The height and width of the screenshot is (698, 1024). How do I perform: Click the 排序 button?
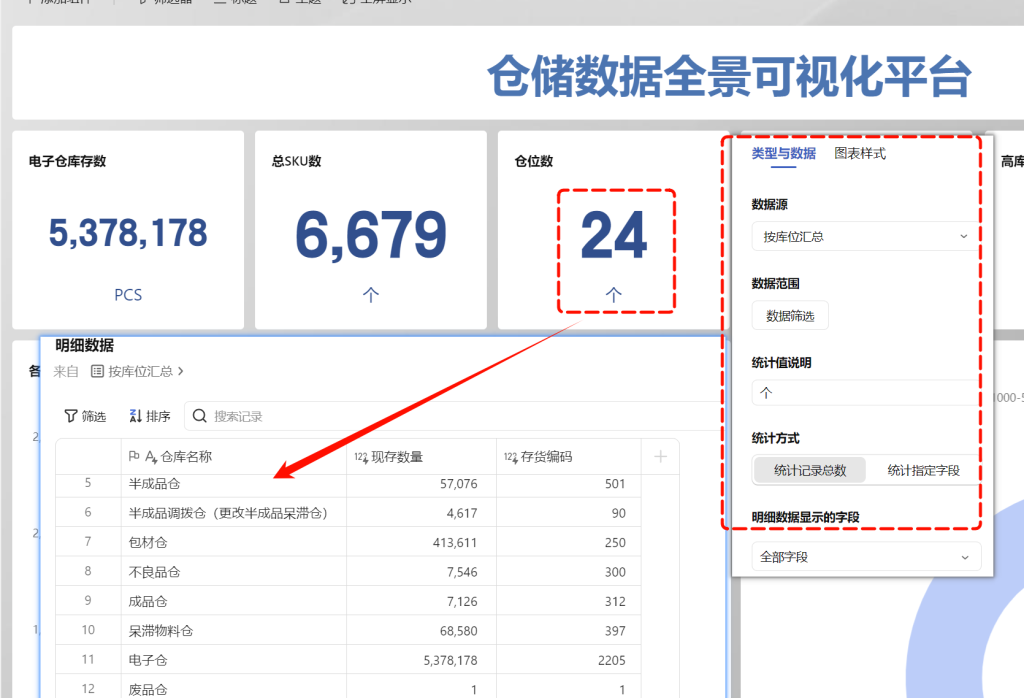pos(150,416)
